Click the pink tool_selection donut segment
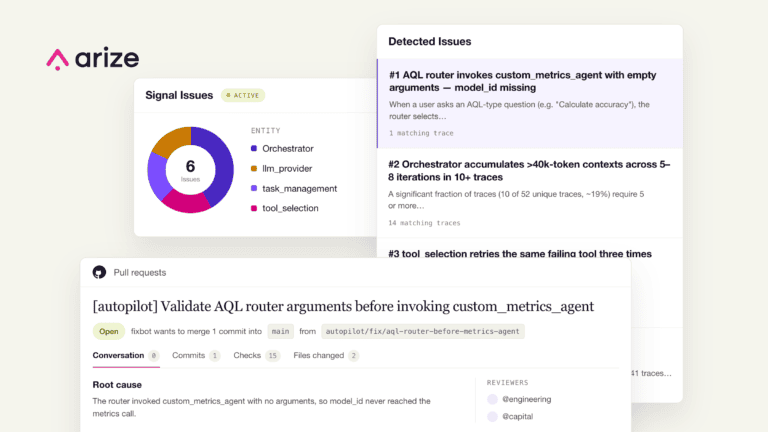Screen dimensions: 768x432 (186, 203)
